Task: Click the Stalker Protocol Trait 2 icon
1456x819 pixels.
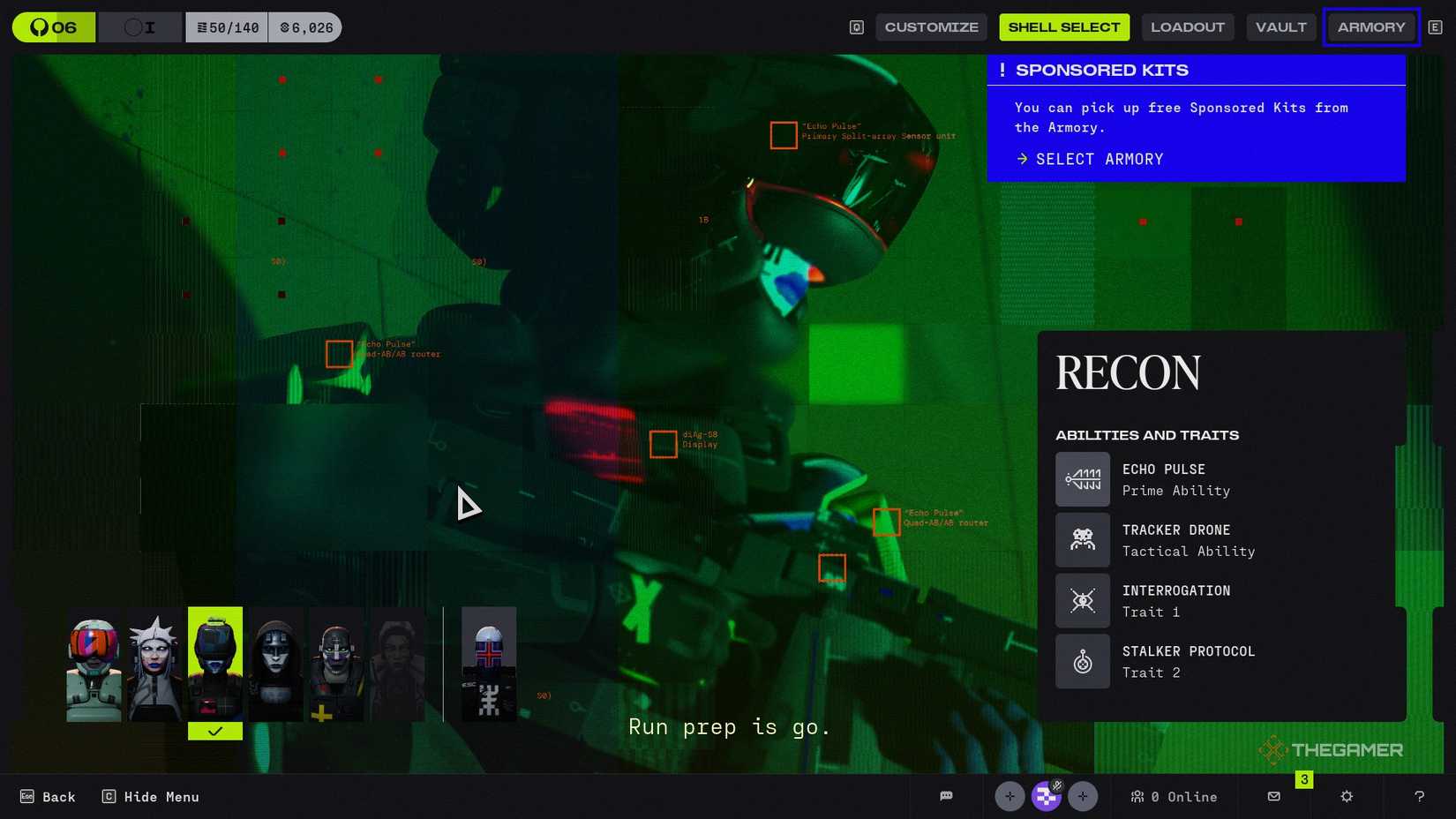Action: point(1083,661)
